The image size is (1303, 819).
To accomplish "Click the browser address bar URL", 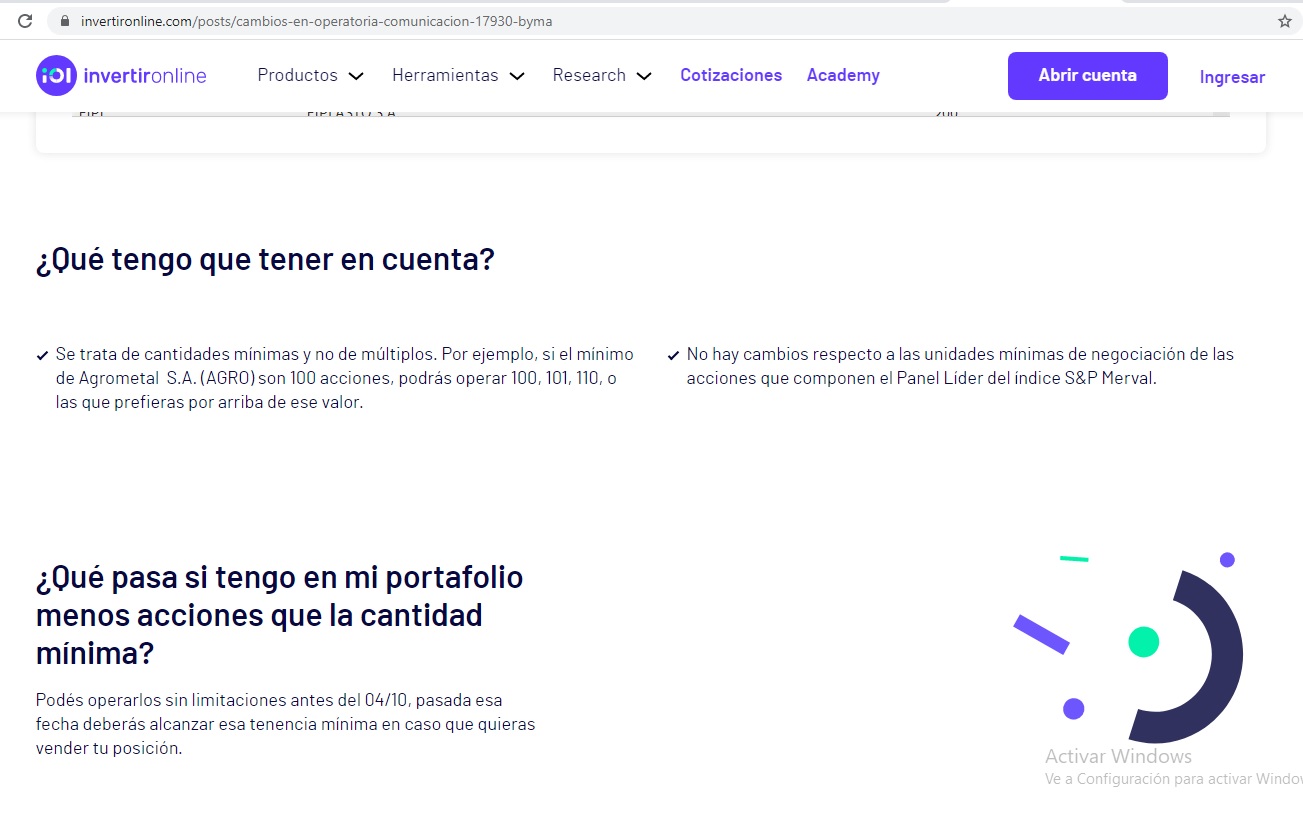I will [x=300, y=20].
